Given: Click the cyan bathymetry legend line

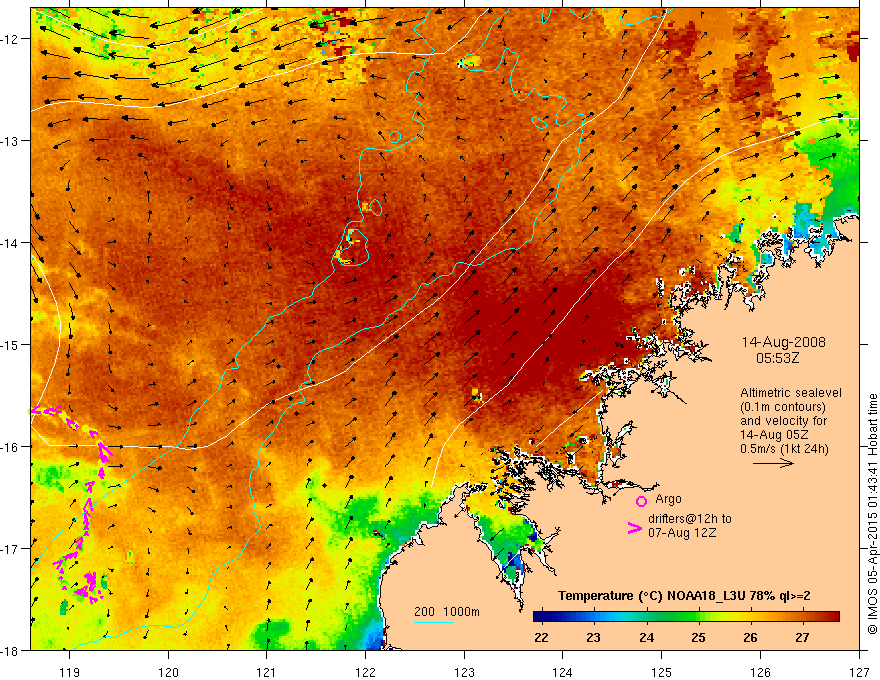Looking at the screenshot, I should coord(434,622).
